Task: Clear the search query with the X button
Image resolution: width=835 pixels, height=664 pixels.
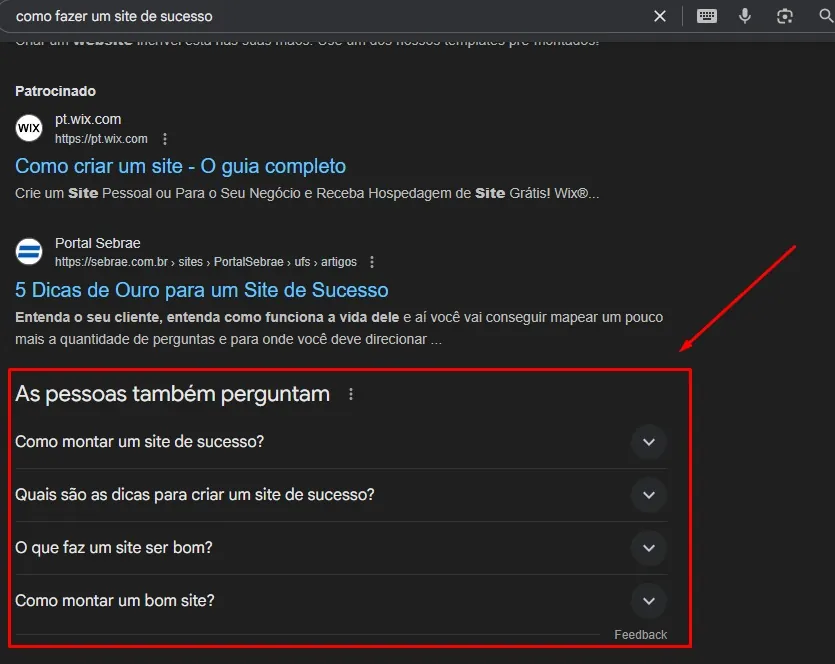Action: pos(659,16)
